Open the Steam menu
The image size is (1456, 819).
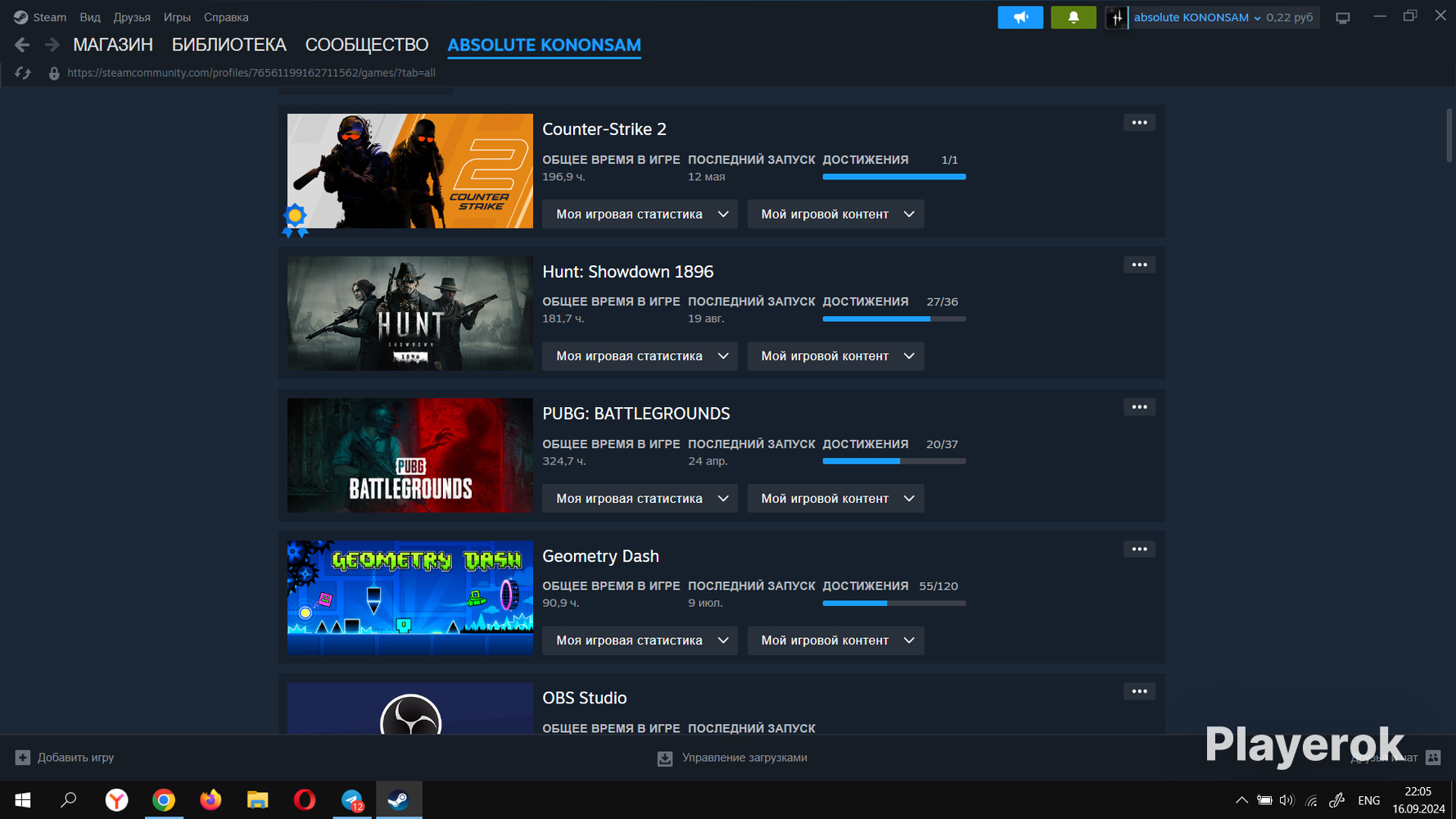point(50,17)
